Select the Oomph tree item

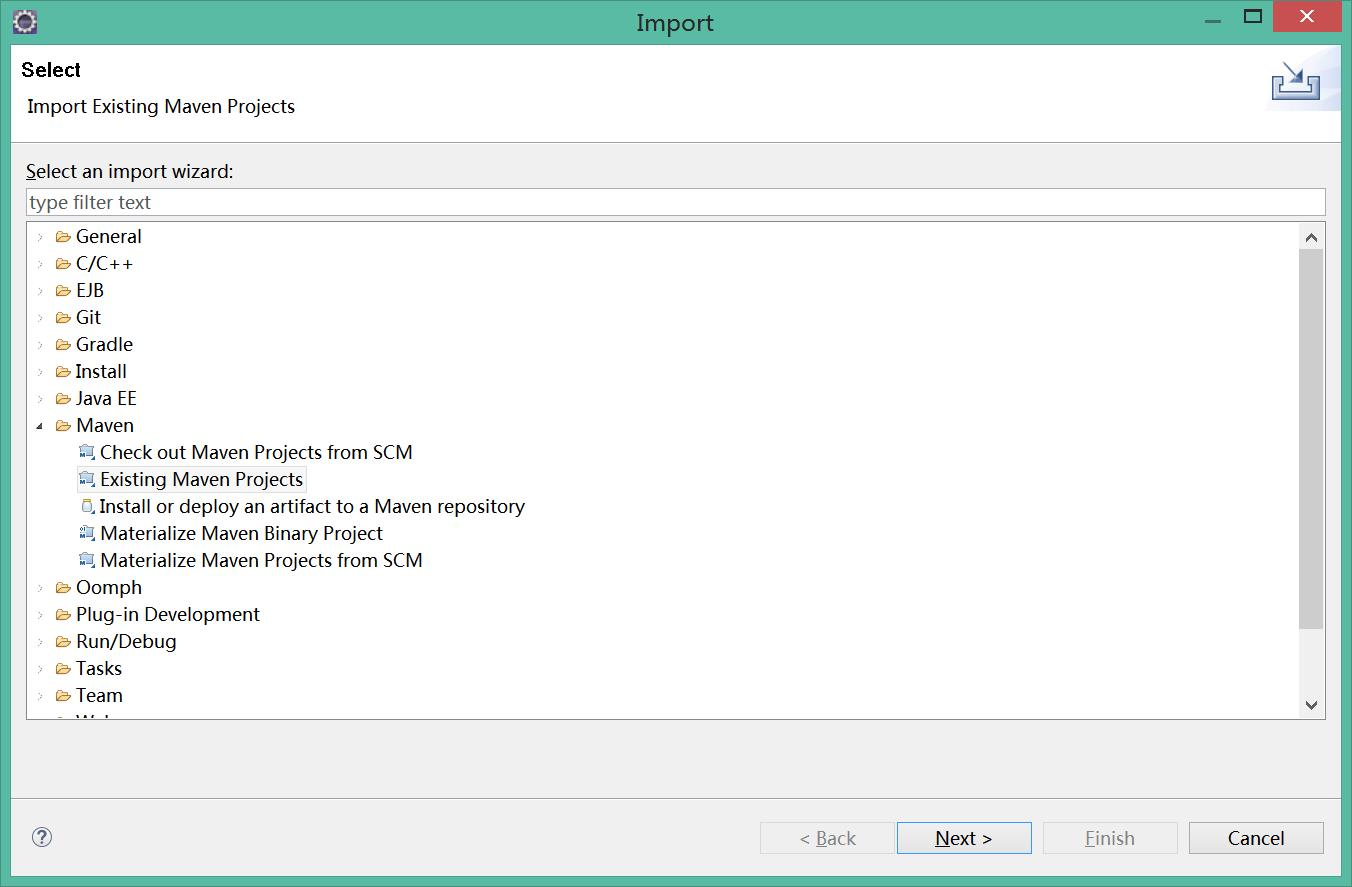(109, 587)
